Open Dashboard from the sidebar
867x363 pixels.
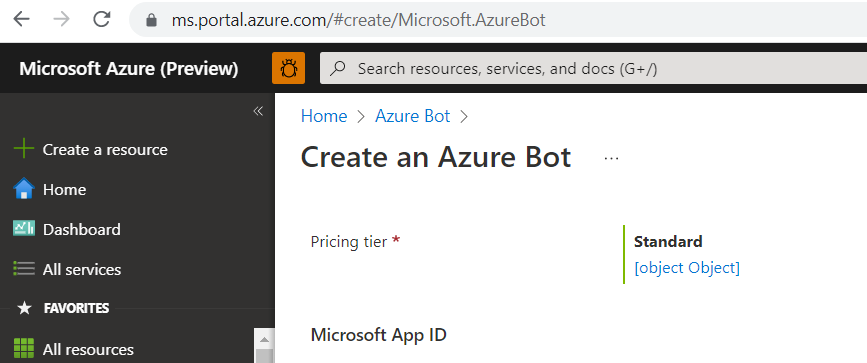pos(82,230)
